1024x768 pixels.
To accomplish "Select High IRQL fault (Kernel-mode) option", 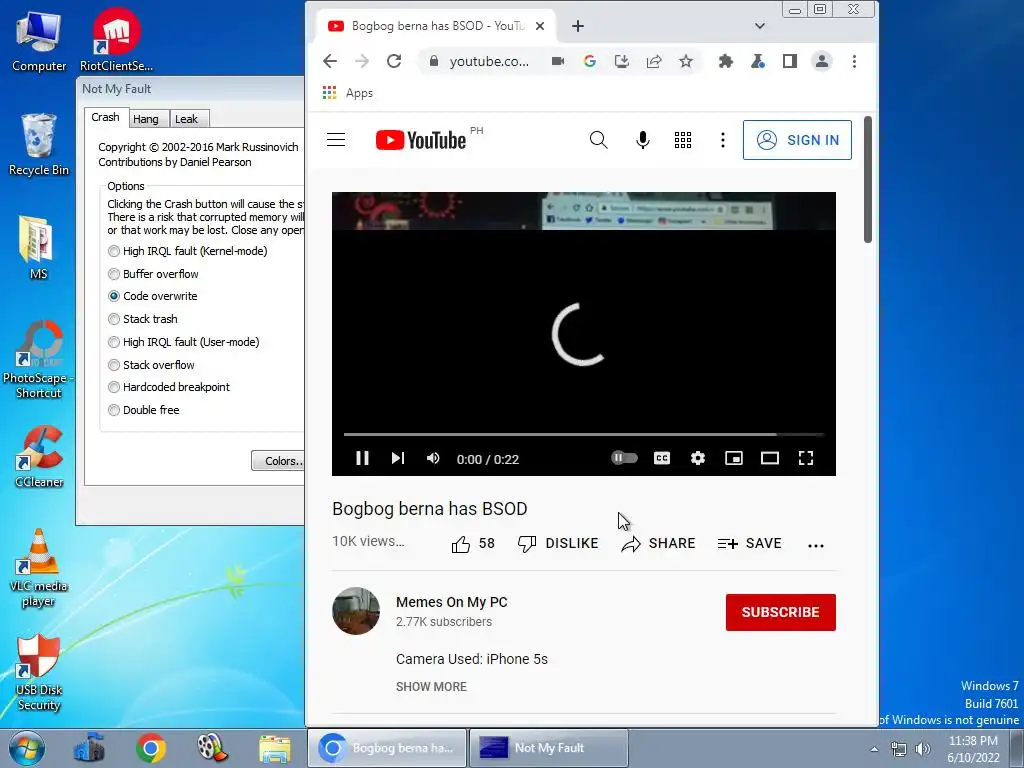I will coord(187,251).
